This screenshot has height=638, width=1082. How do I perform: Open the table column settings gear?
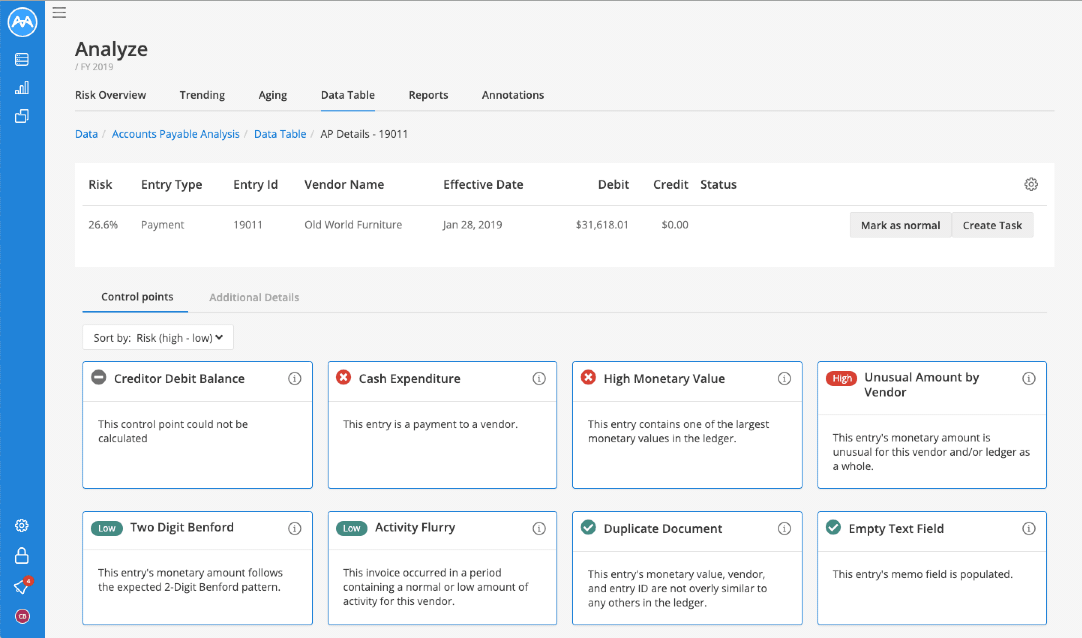(1031, 184)
